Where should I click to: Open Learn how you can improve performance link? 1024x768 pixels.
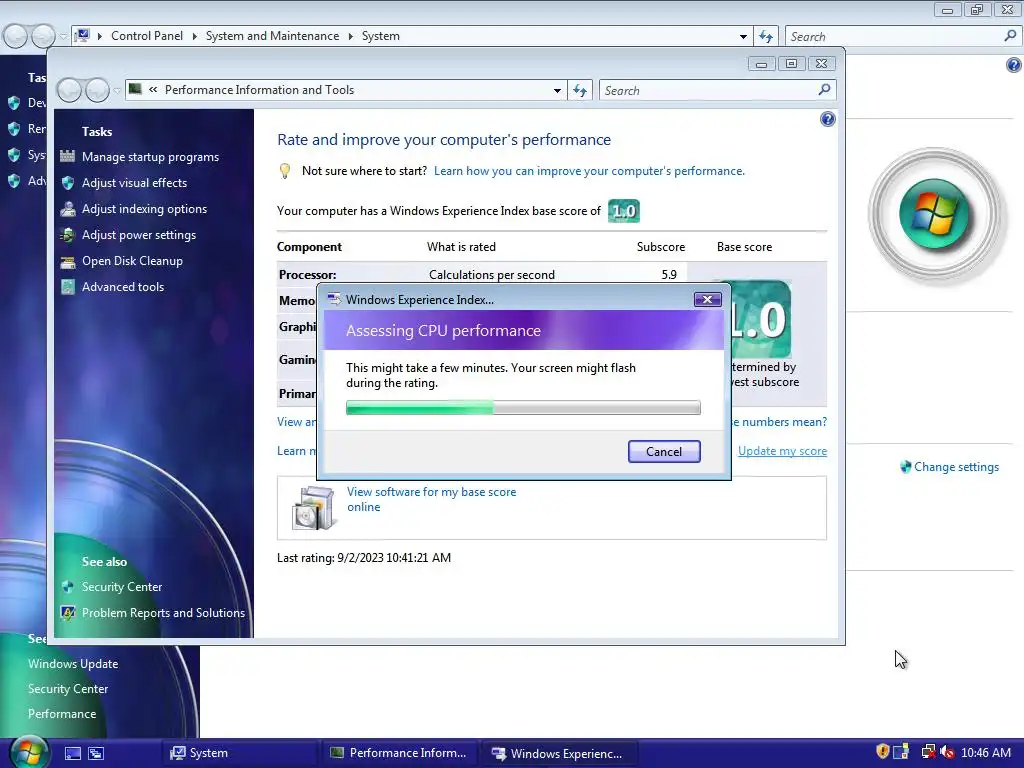589,171
